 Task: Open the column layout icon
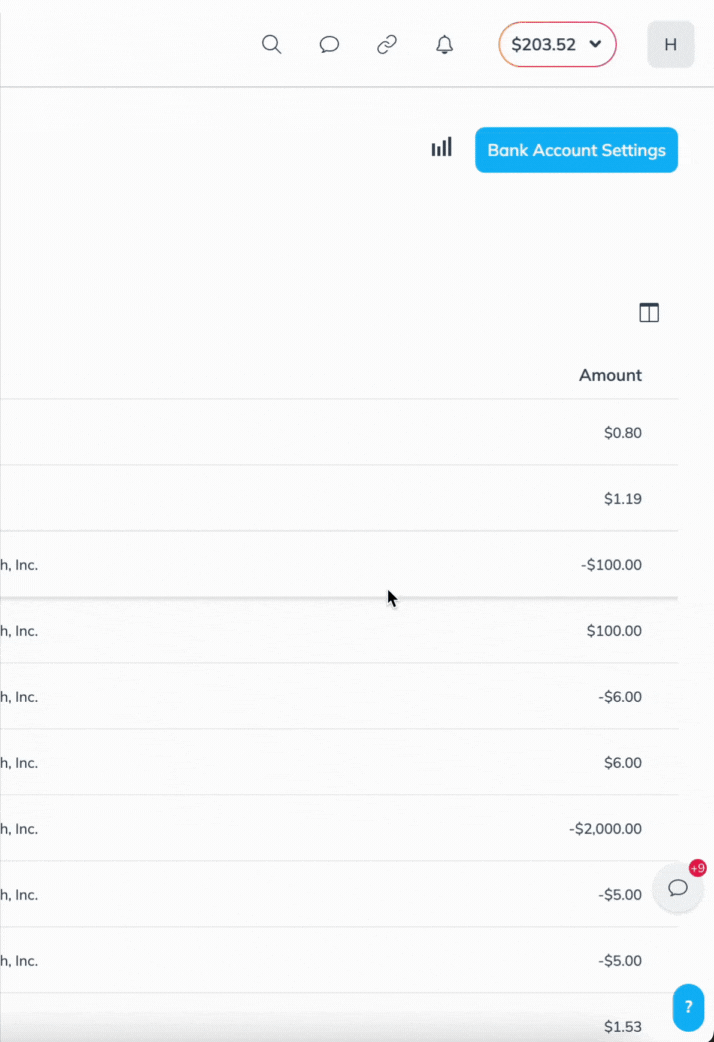coord(649,313)
